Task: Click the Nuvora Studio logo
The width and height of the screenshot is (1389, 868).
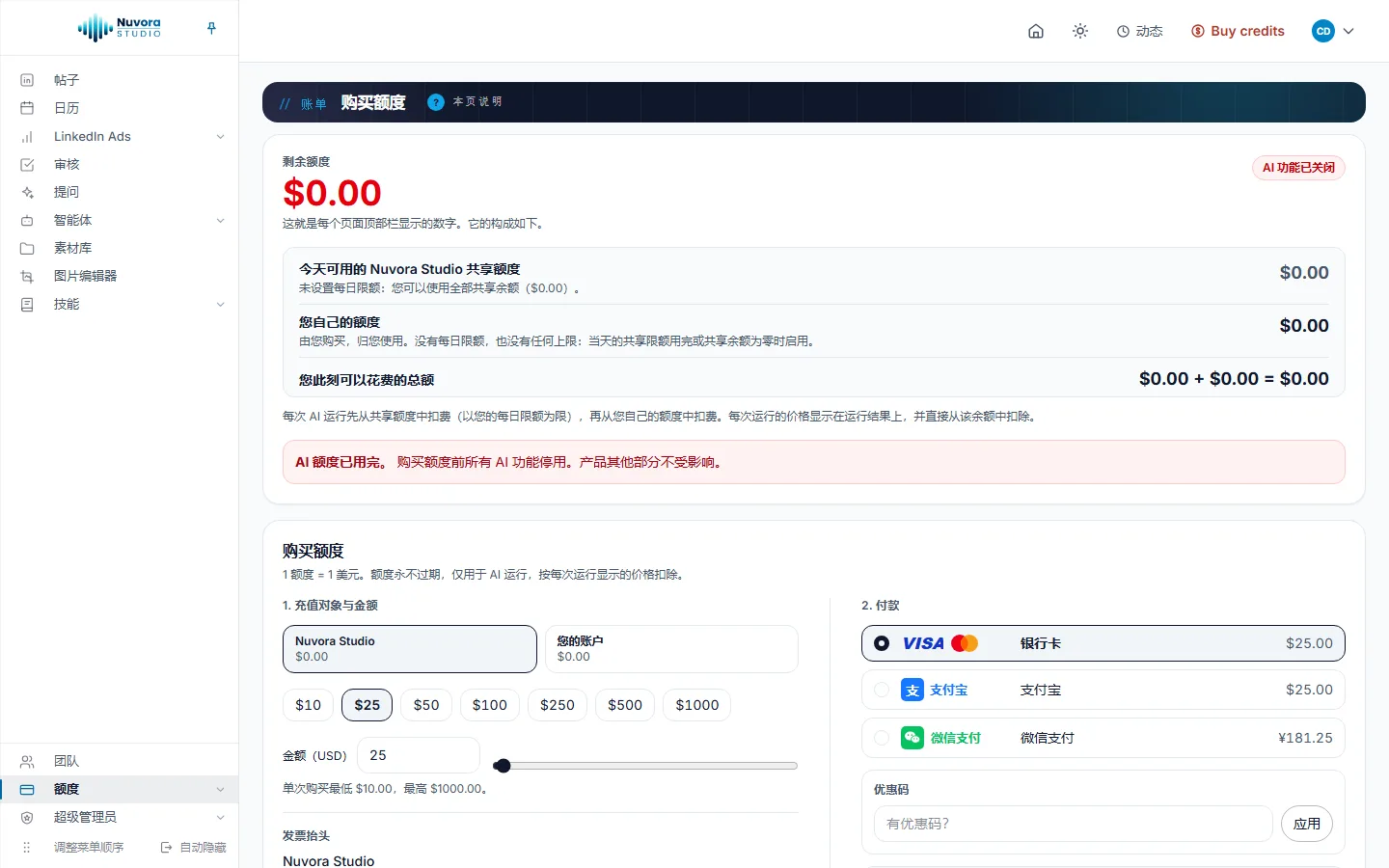Action: [120, 28]
